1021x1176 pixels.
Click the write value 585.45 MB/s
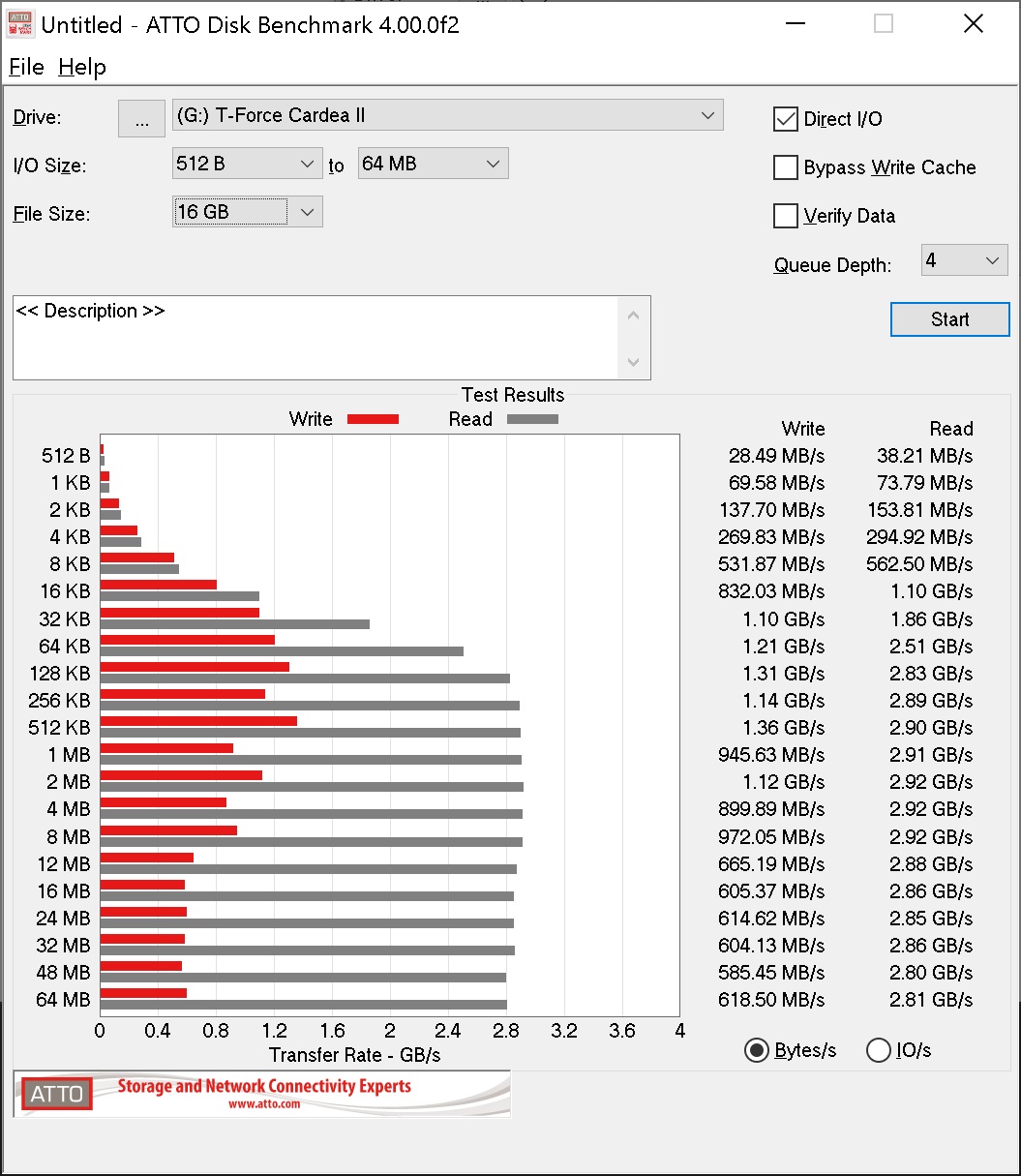pos(771,972)
